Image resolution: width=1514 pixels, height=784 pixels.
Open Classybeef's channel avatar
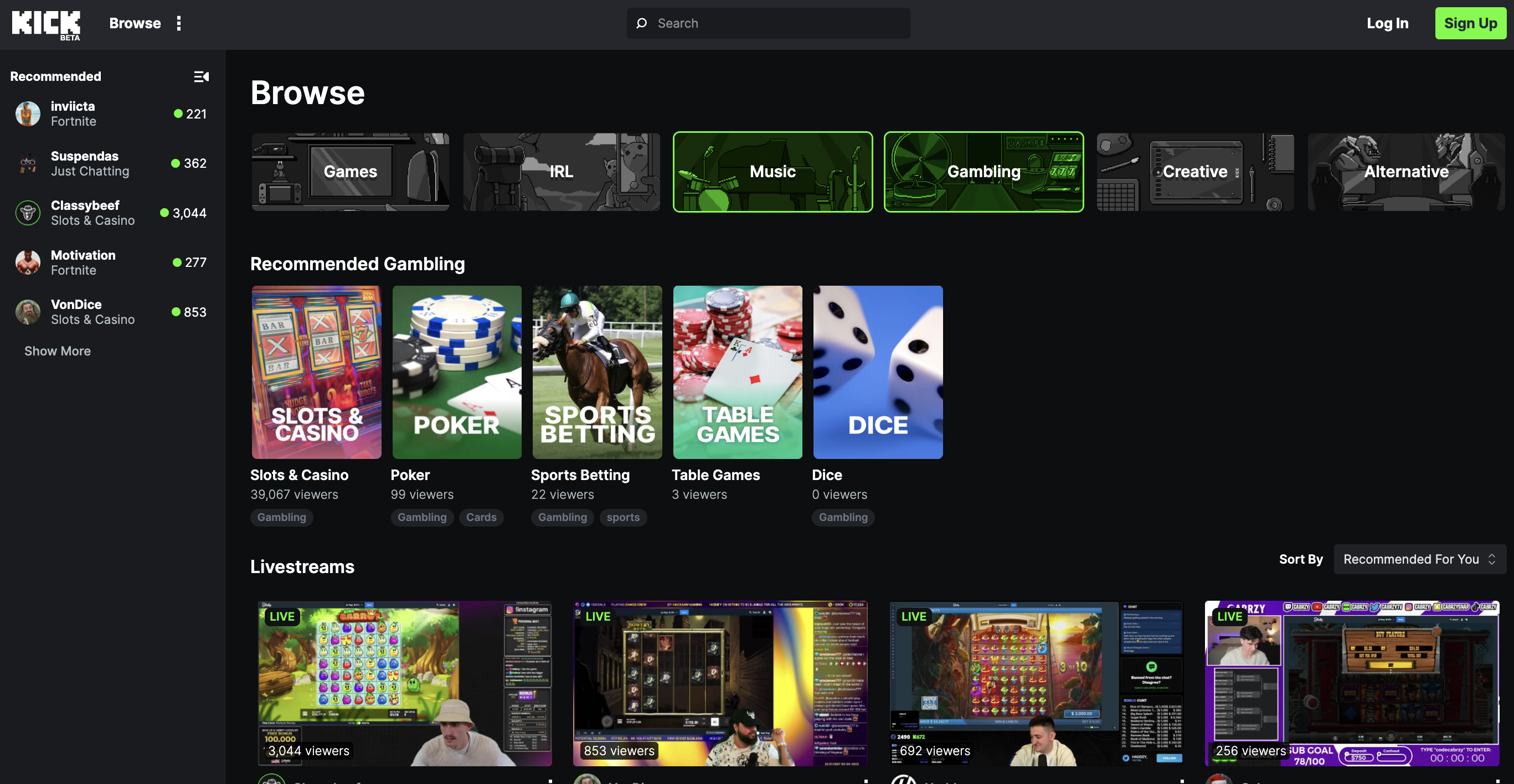click(28, 213)
